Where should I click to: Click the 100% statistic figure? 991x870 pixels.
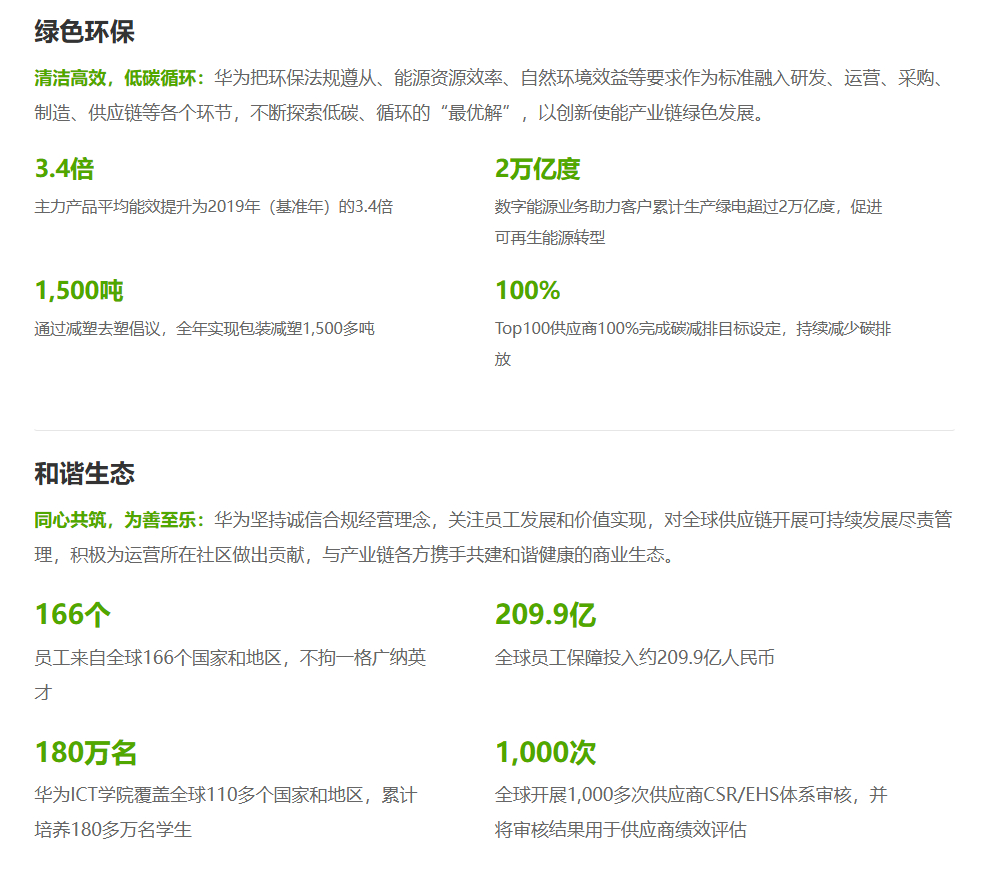pyautogui.click(x=528, y=291)
